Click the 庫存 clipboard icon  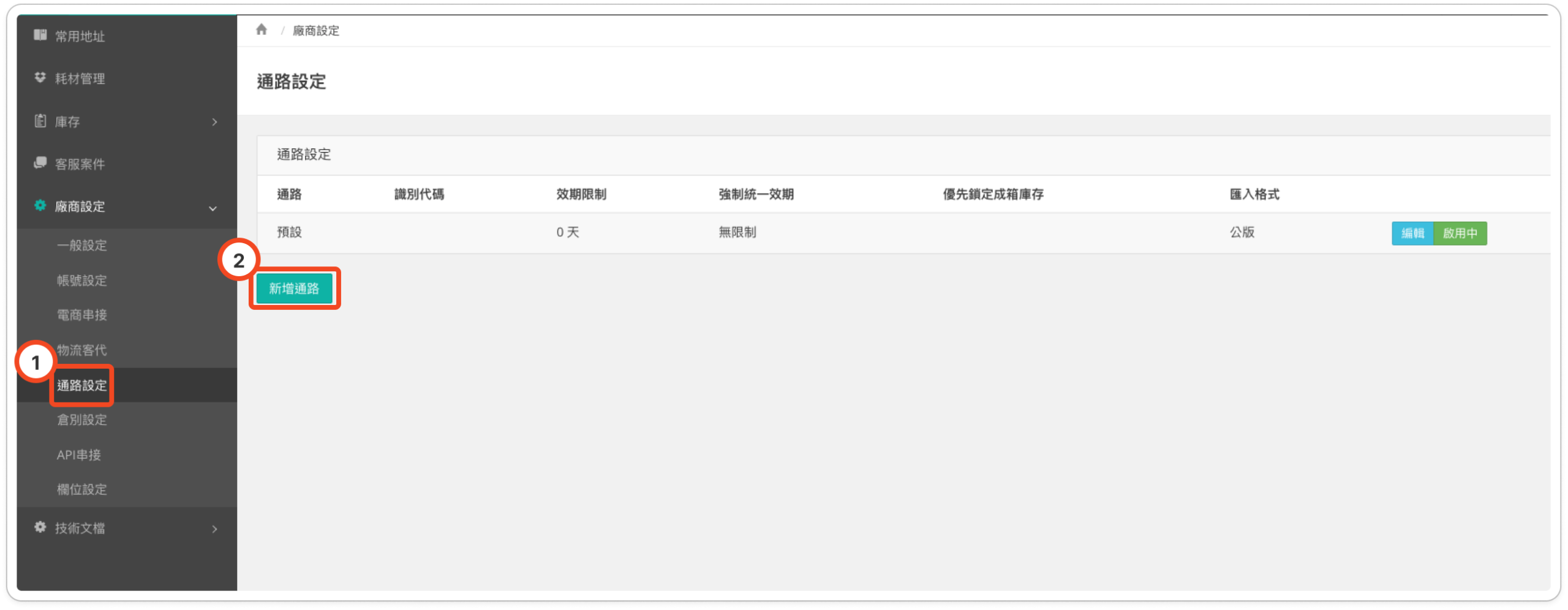pyautogui.click(x=40, y=121)
